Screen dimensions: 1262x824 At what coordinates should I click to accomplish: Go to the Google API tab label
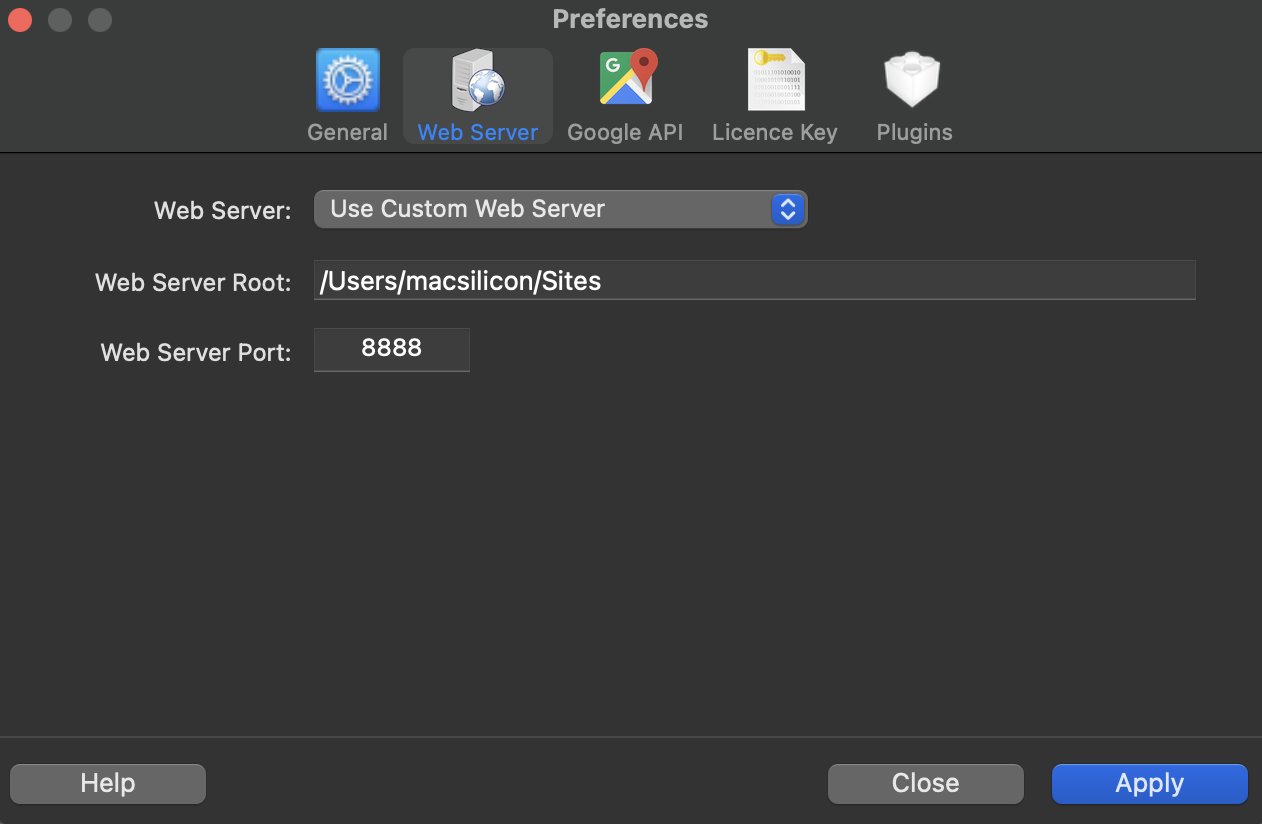click(x=625, y=132)
